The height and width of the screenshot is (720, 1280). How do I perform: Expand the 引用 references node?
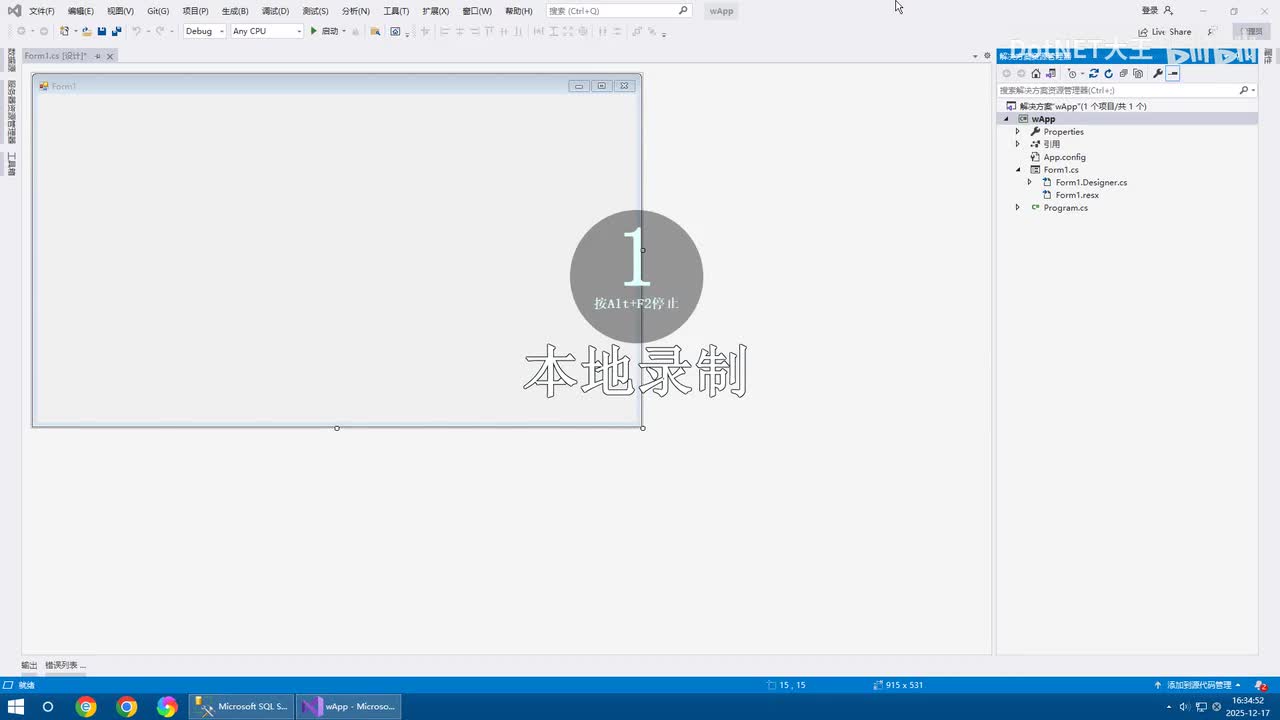[x=1018, y=144]
